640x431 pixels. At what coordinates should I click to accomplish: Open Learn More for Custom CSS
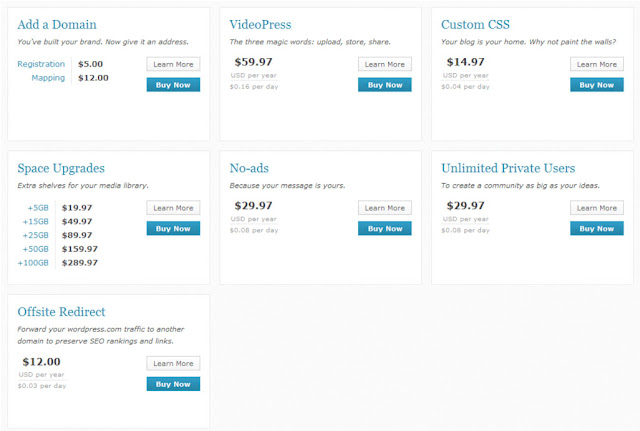click(x=597, y=64)
